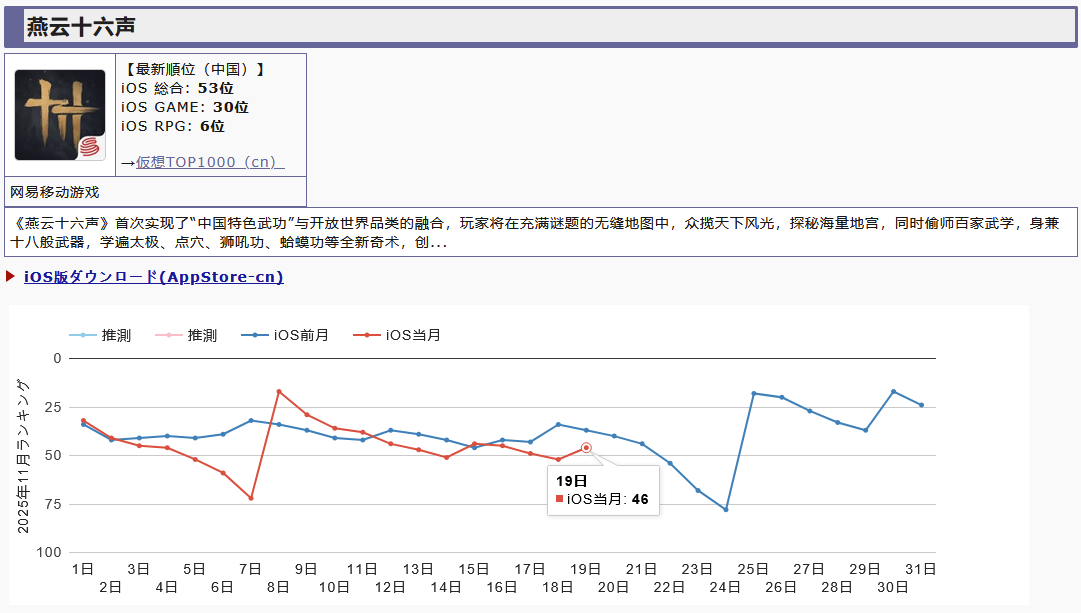Click the iOS RPG: 6位 ranking text
Screen dimensions: 1081x613
tap(173, 126)
